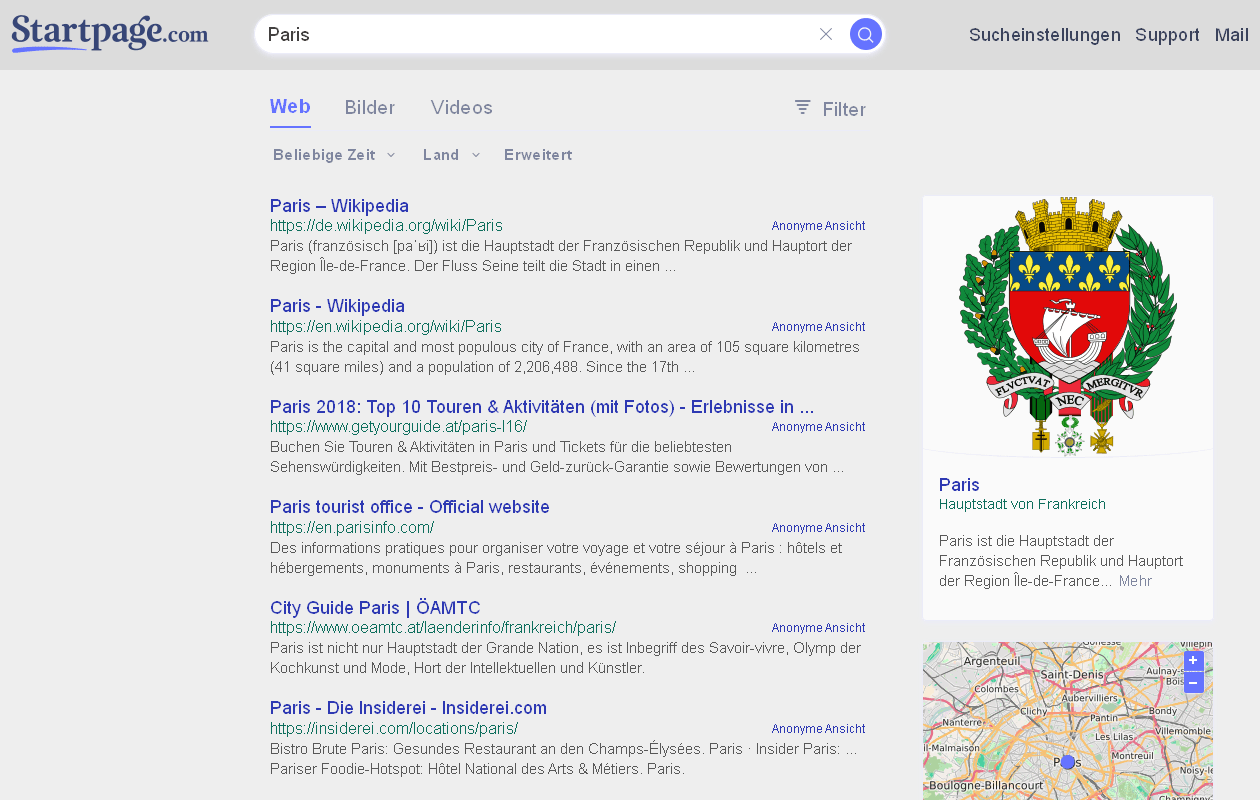Open 'City Guide Paris | ÖAMTC' result
The width and height of the screenshot is (1260, 800).
coord(375,608)
